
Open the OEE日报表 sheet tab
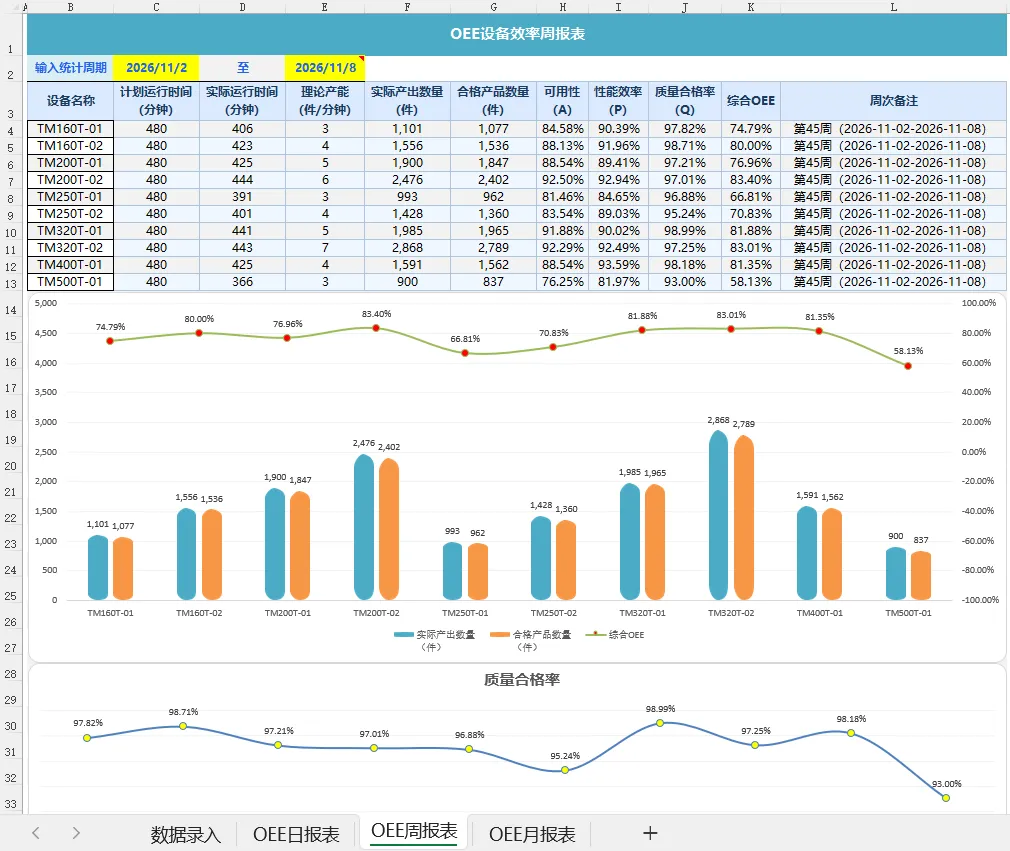tap(296, 834)
